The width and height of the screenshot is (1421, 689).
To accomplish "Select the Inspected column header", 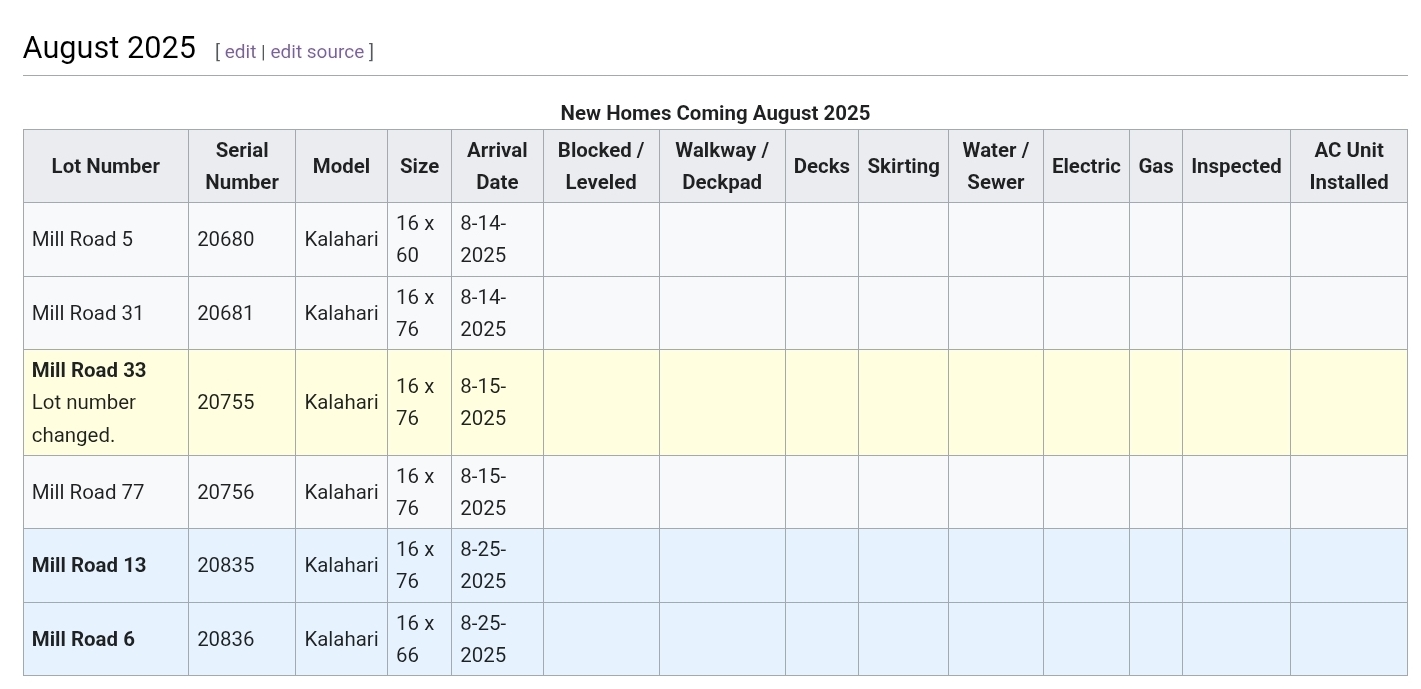I will pyautogui.click(x=1236, y=166).
